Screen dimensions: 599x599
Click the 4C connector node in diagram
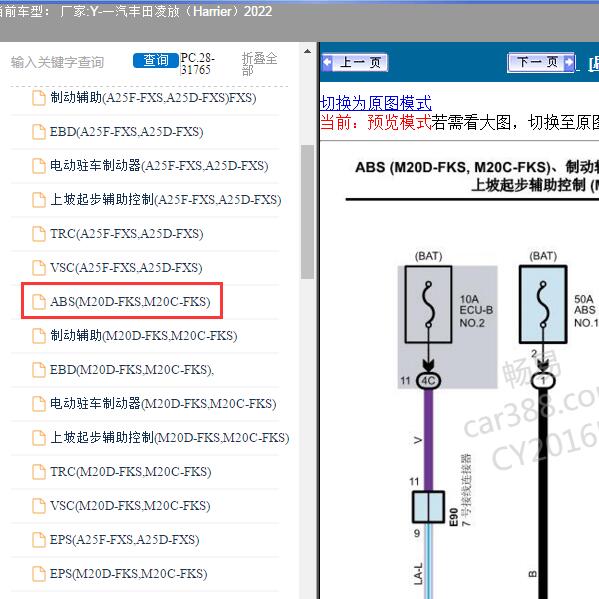pos(428,381)
